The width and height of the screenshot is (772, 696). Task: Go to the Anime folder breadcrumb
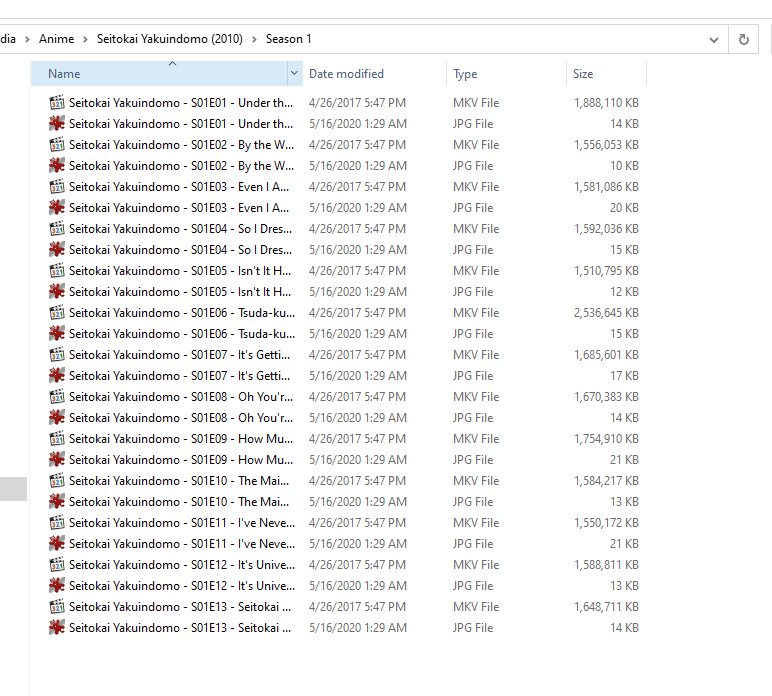[57, 39]
